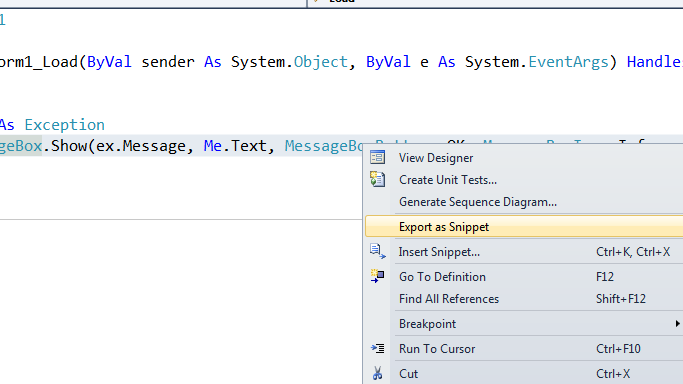Viewport: 683px width, 384px height.
Task: Click the Run To Cursor icon
Action: point(378,348)
